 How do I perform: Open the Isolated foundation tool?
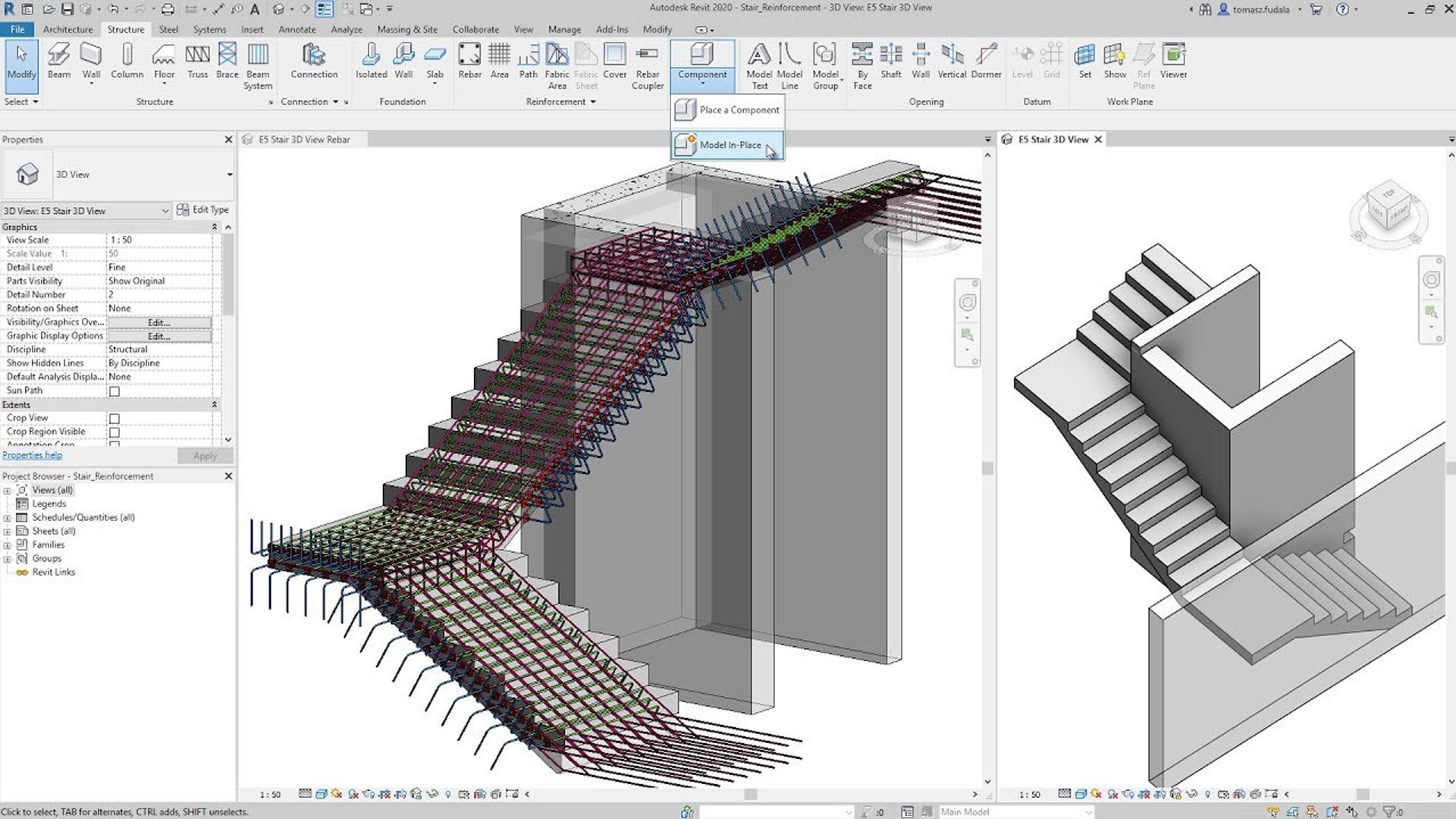coord(372,61)
